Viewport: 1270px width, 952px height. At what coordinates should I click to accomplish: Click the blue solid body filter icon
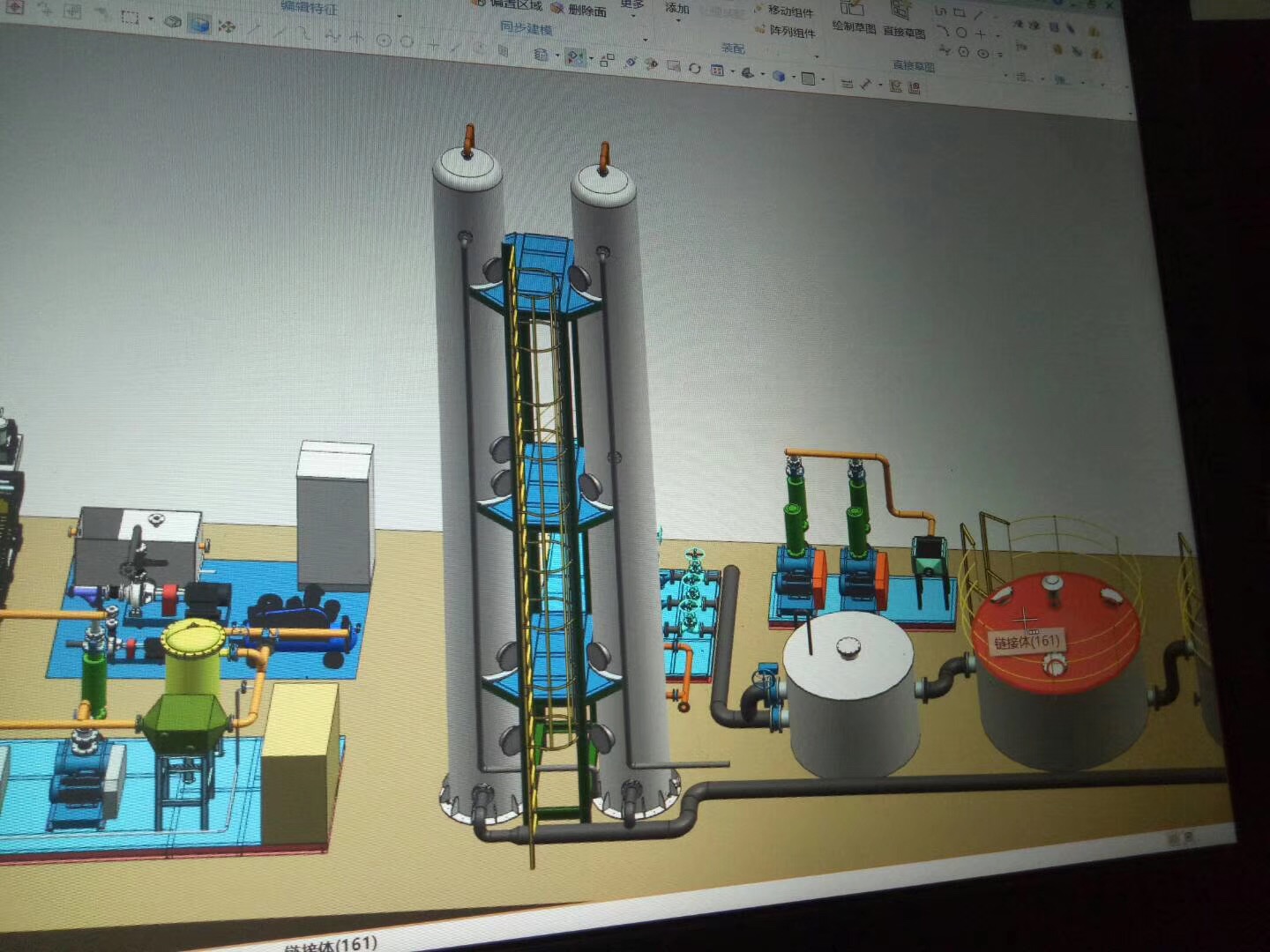coord(199,24)
